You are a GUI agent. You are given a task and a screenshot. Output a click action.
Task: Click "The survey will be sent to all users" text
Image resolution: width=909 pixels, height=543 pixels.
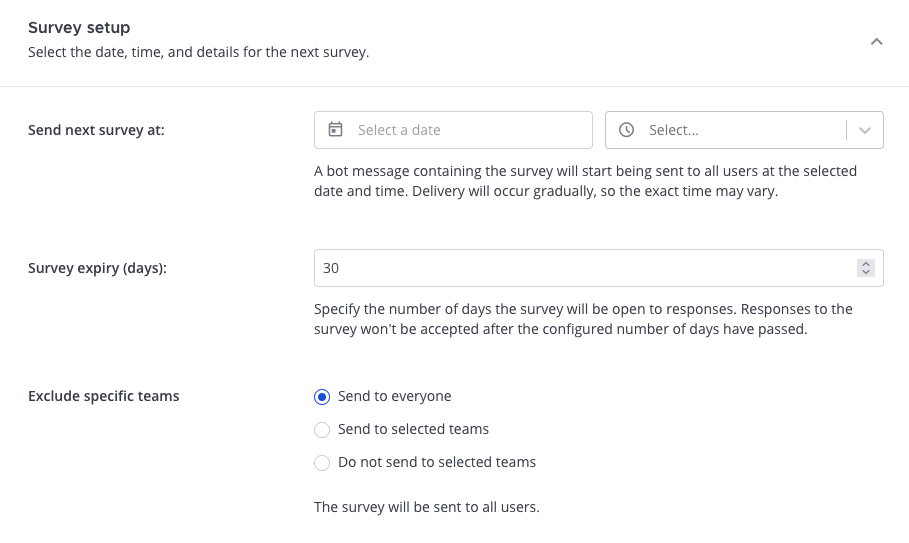point(427,507)
